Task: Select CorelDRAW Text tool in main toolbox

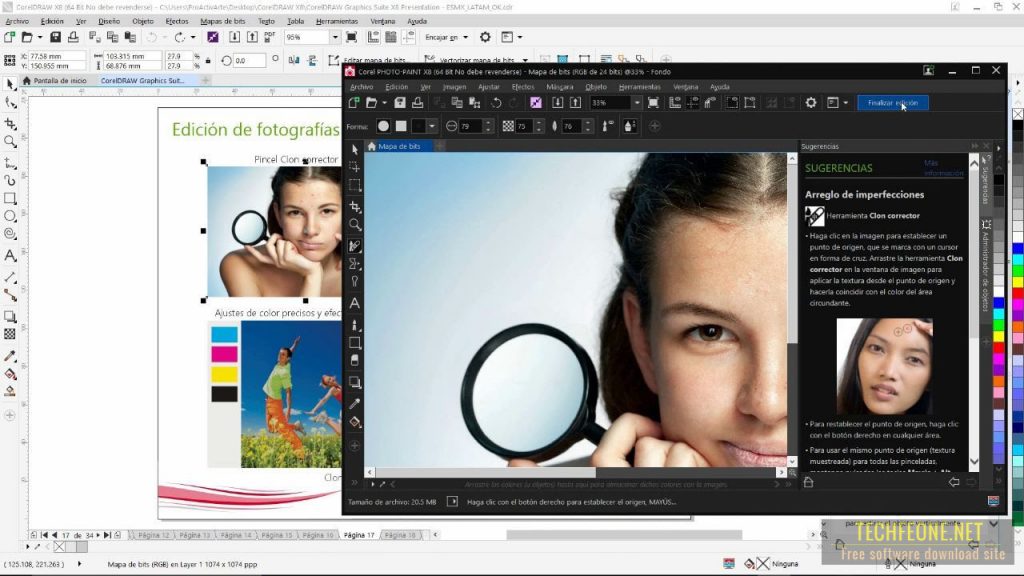Action: [10, 255]
